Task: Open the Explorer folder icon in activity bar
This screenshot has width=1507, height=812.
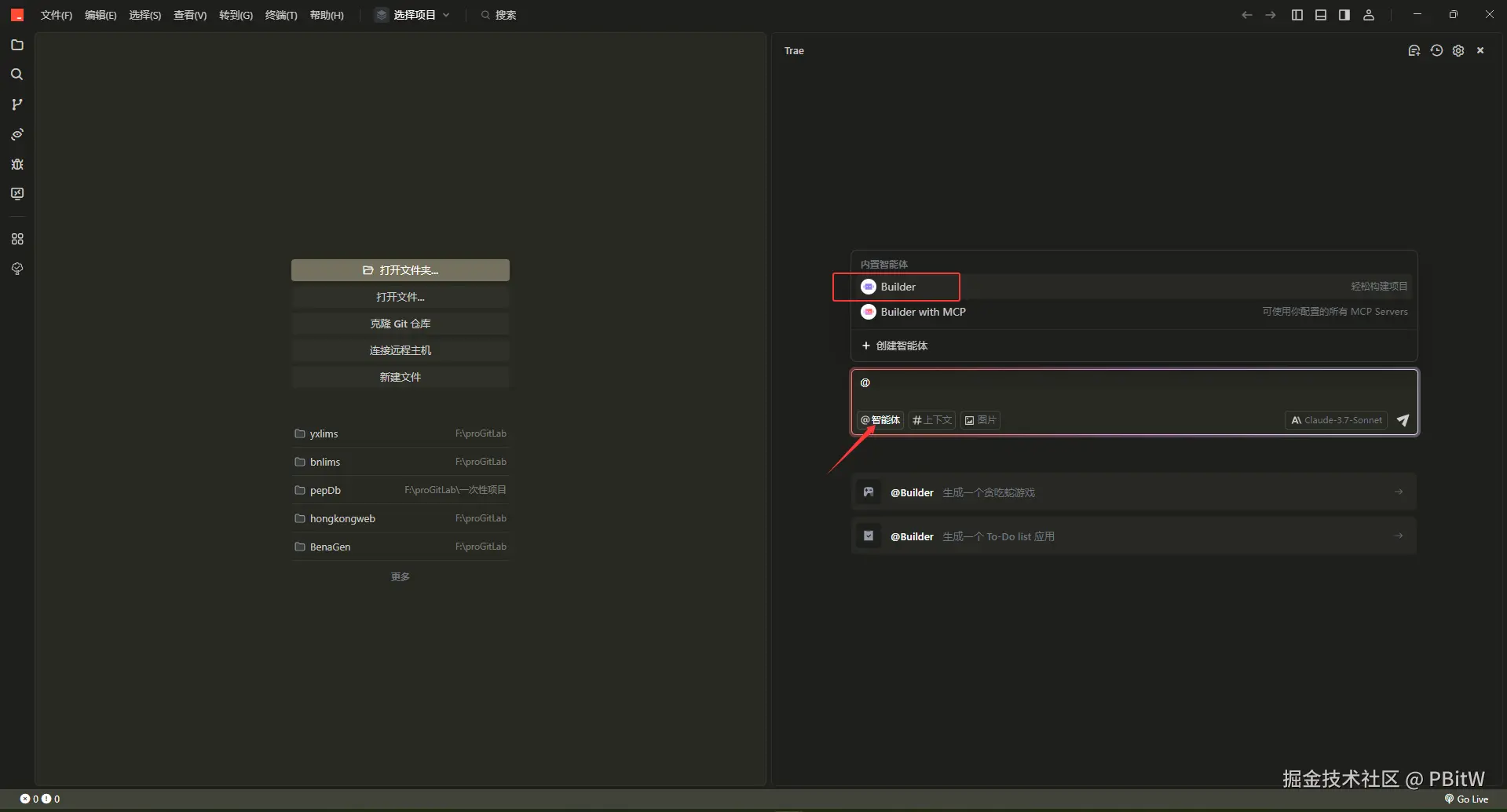Action: coord(17,45)
